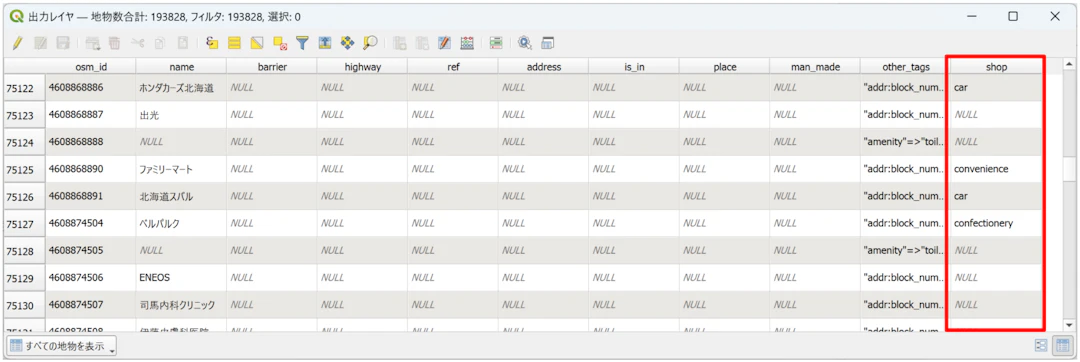This screenshot has width=1080, height=362.
Task: Sort by the shop column header
Action: (996, 67)
